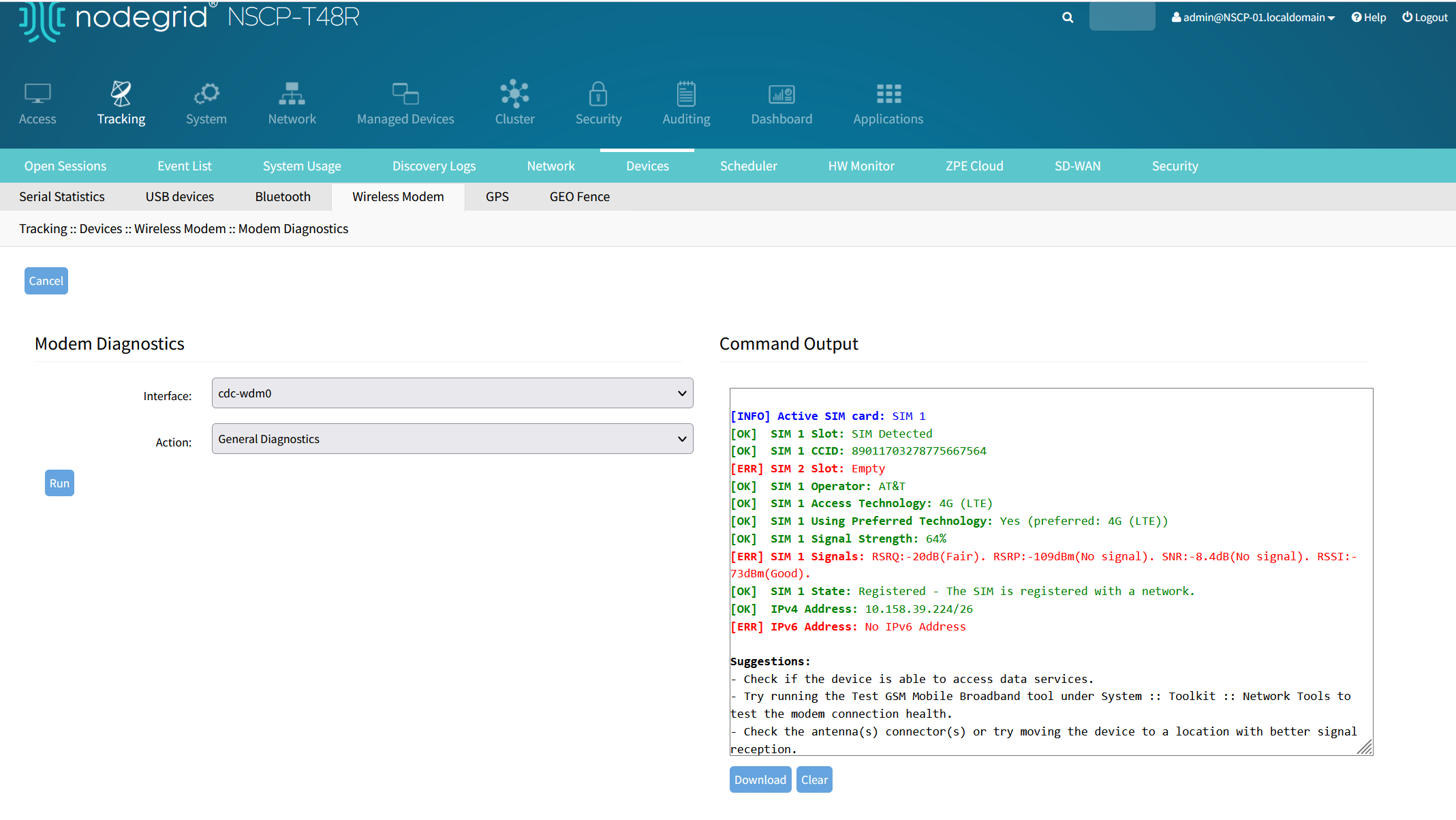Switch to Scheduler tab
The width and height of the screenshot is (1456, 820).
pyautogui.click(x=748, y=166)
